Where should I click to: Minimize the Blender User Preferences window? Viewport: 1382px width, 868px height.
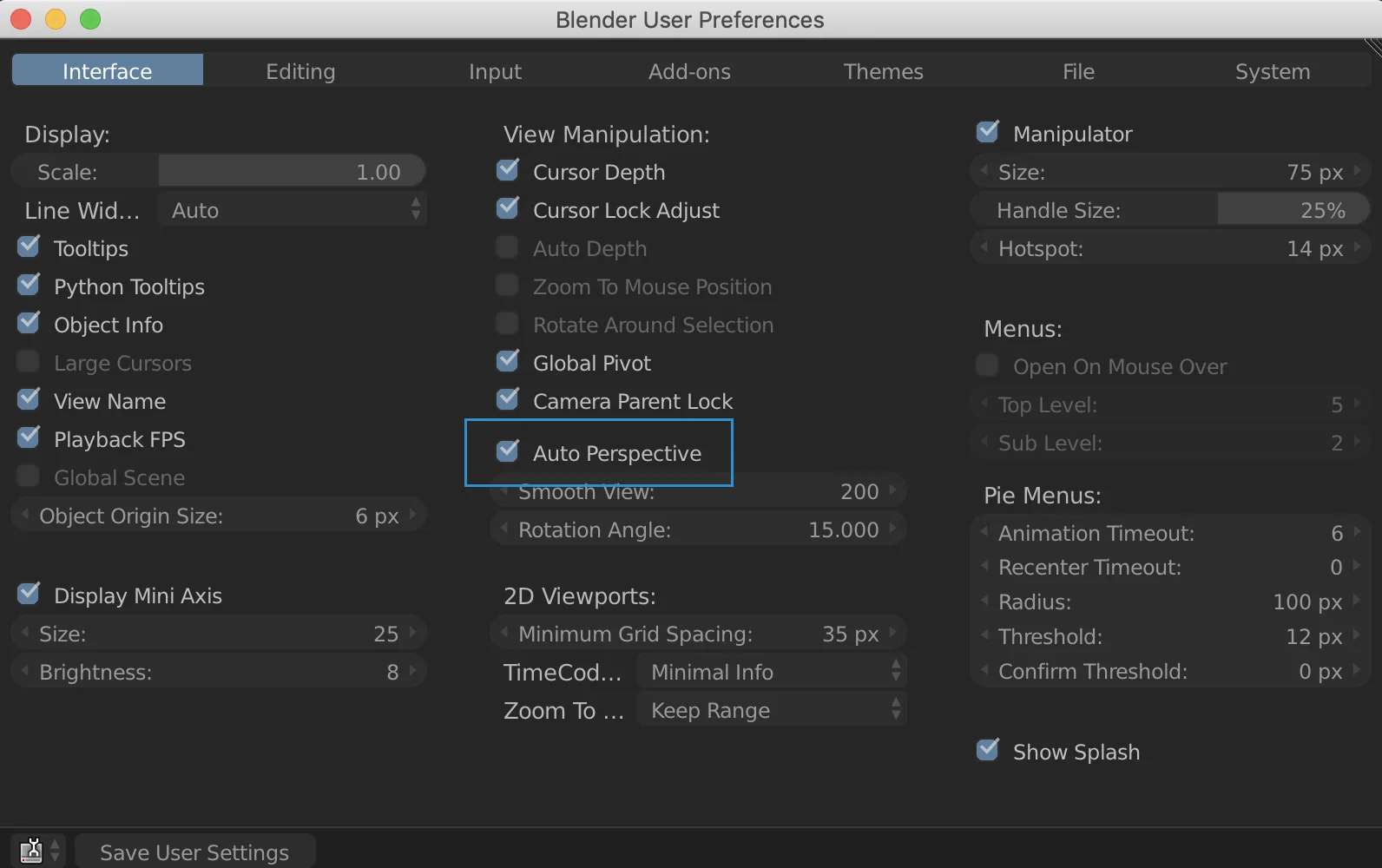click(56, 19)
